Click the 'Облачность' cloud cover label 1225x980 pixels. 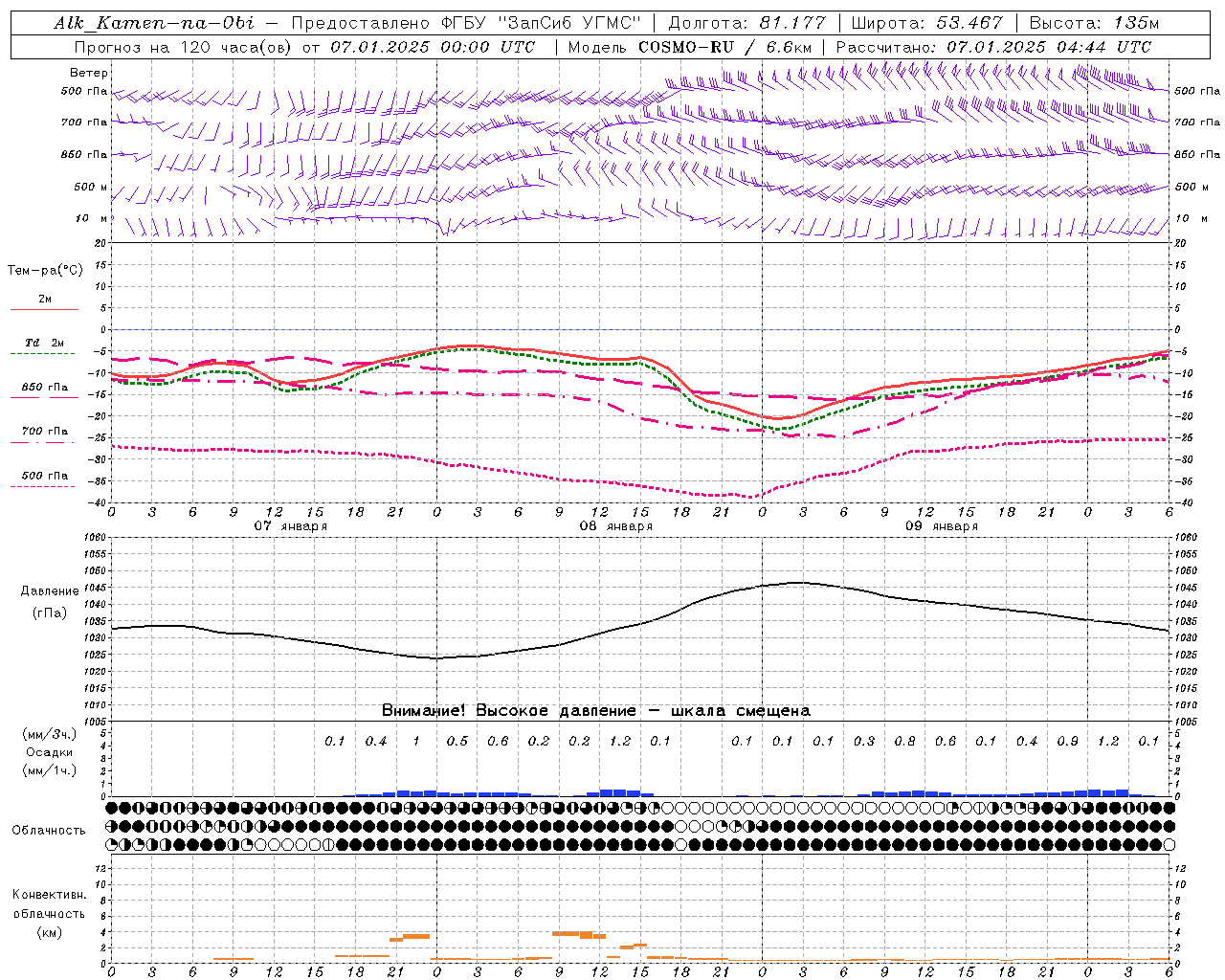(49, 830)
